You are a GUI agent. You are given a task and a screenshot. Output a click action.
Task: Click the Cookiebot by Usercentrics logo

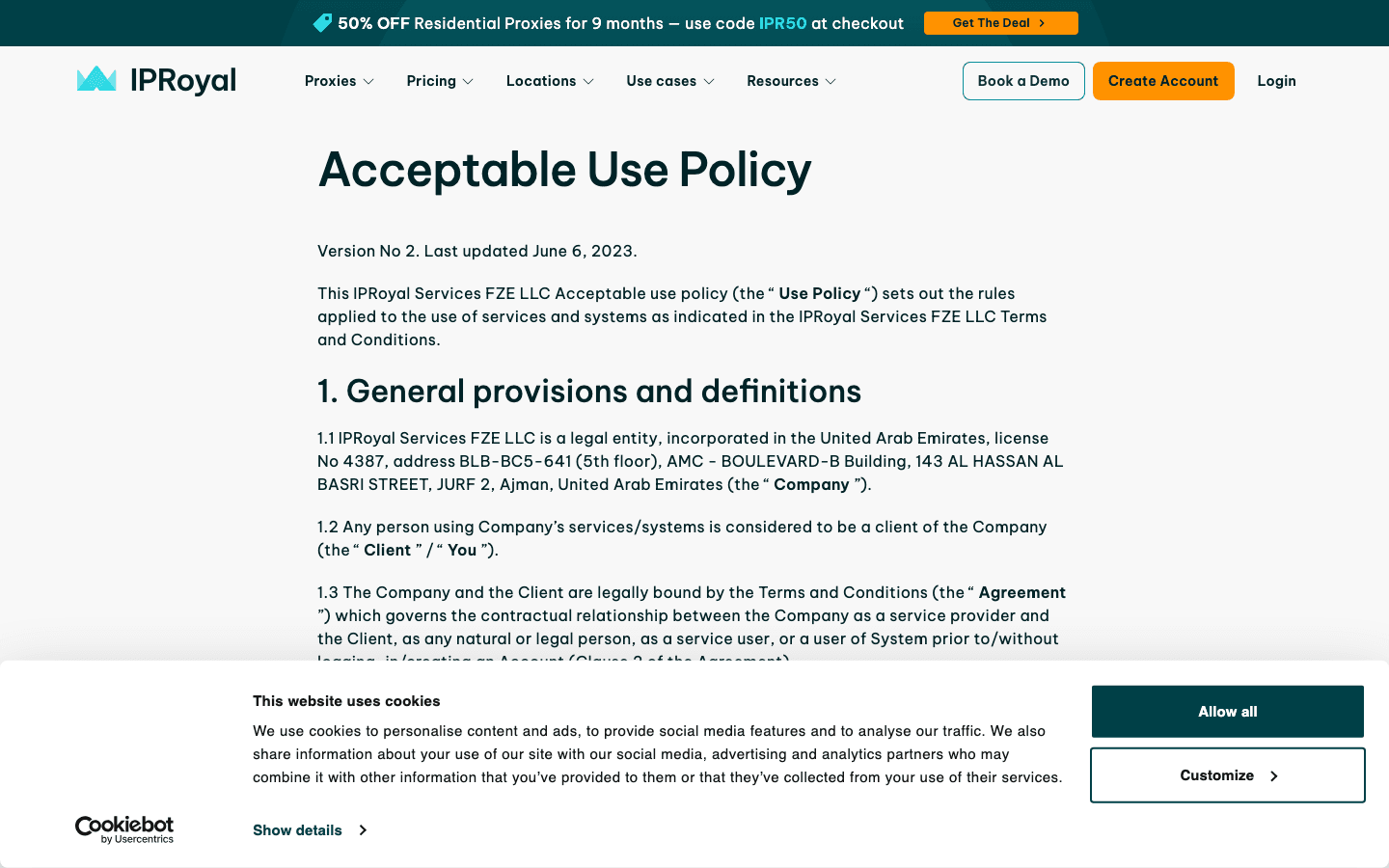click(x=124, y=829)
